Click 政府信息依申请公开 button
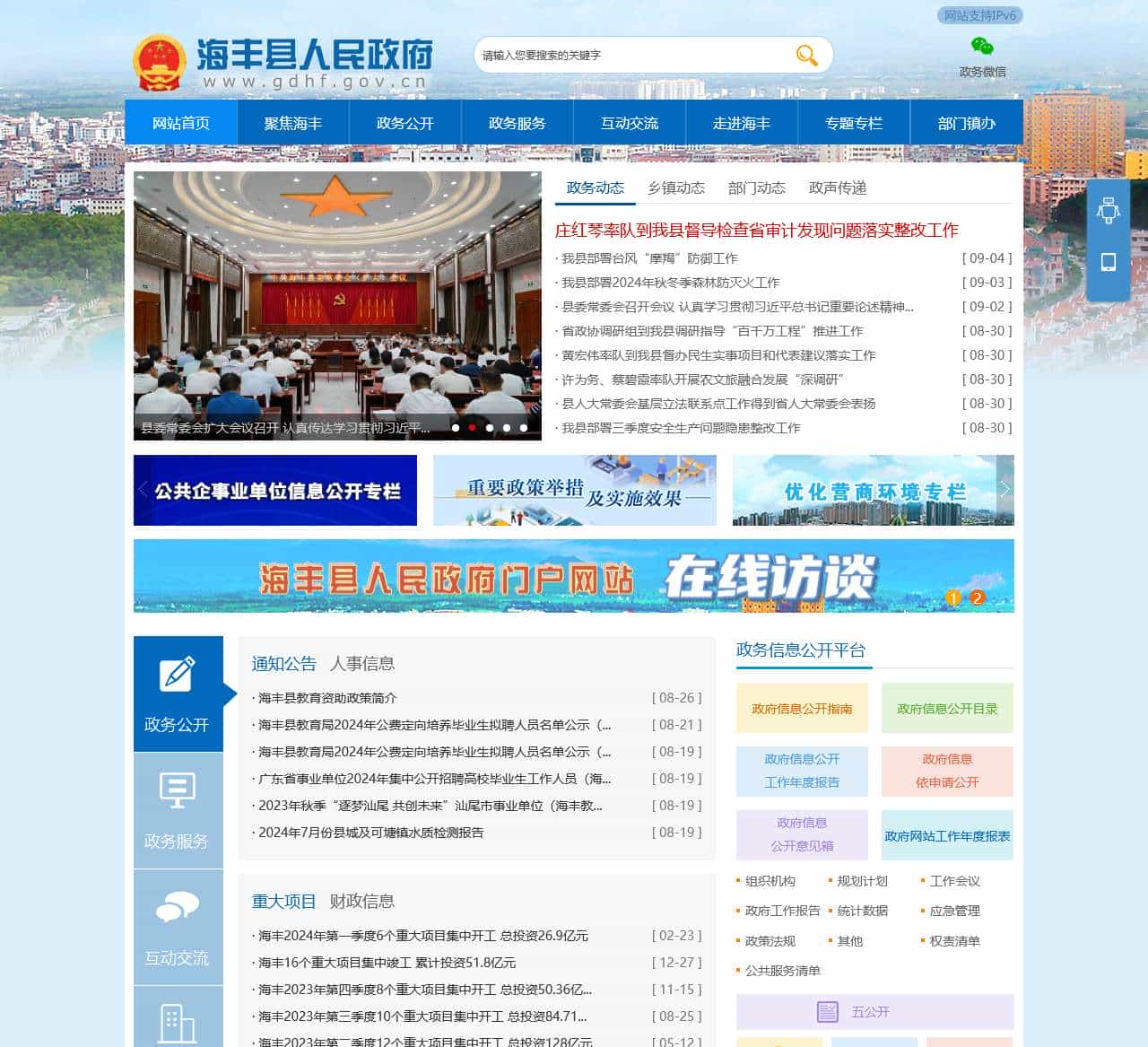The image size is (1148, 1047). click(947, 772)
